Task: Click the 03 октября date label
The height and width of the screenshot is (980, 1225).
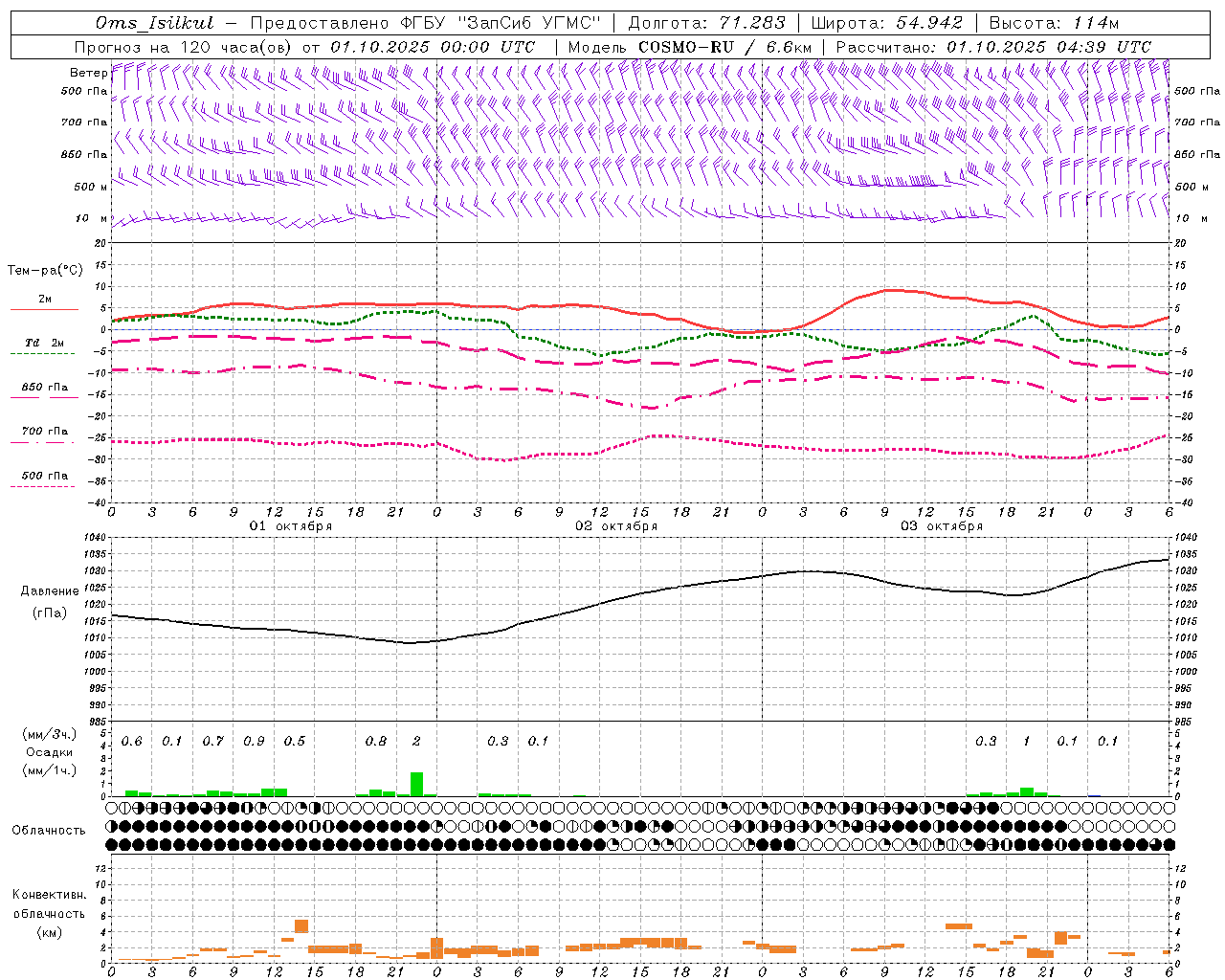Action: [x=942, y=526]
